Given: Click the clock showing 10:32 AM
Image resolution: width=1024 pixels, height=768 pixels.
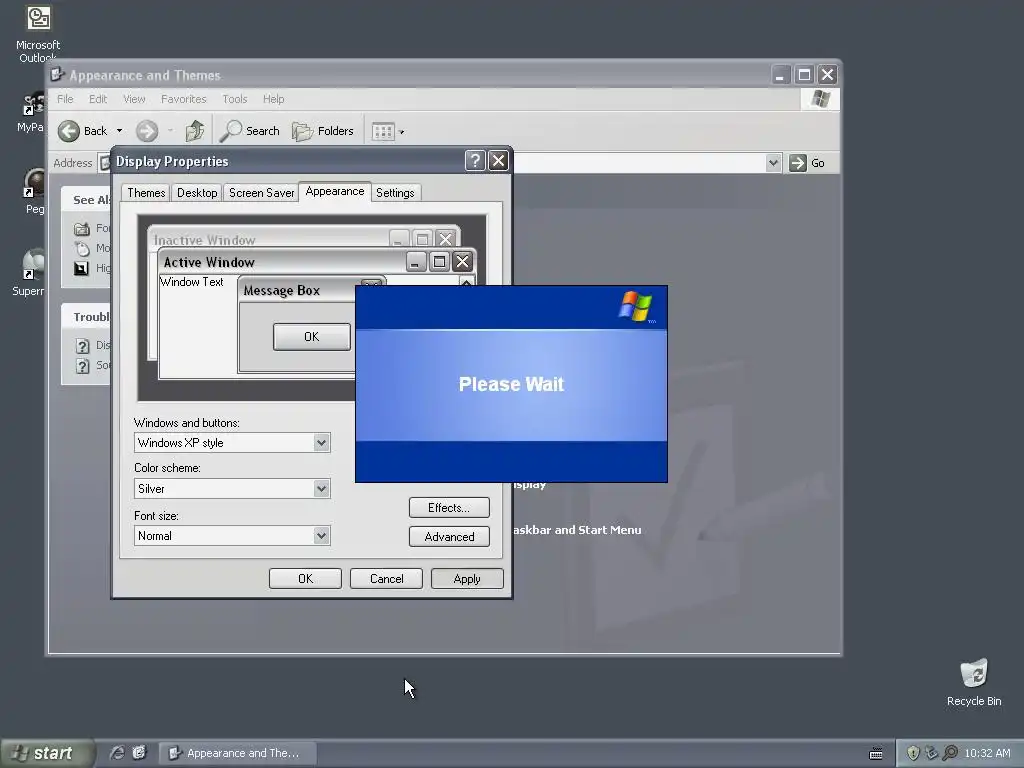Looking at the screenshot, I should pyautogui.click(x=987, y=753).
